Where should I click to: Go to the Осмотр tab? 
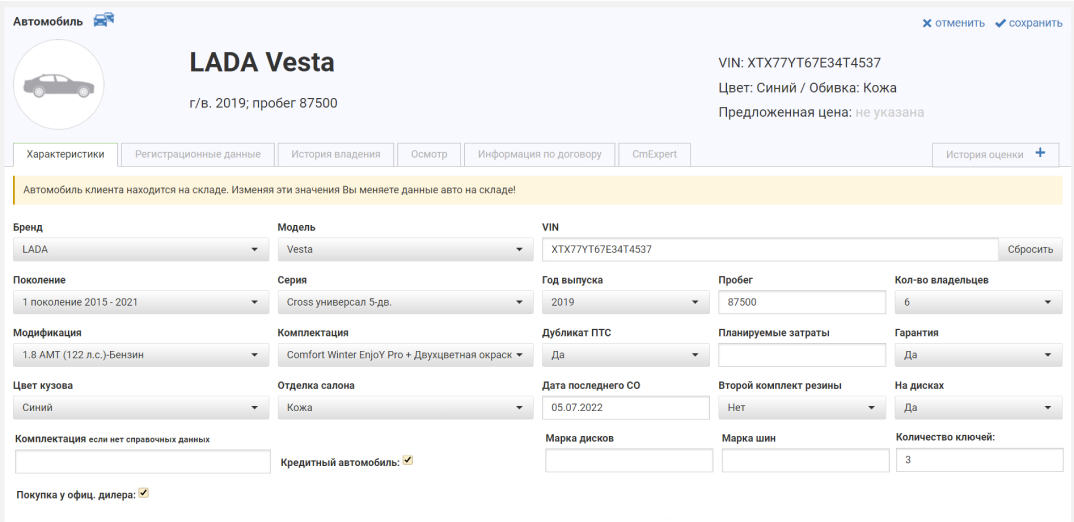pyautogui.click(x=429, y=154)
